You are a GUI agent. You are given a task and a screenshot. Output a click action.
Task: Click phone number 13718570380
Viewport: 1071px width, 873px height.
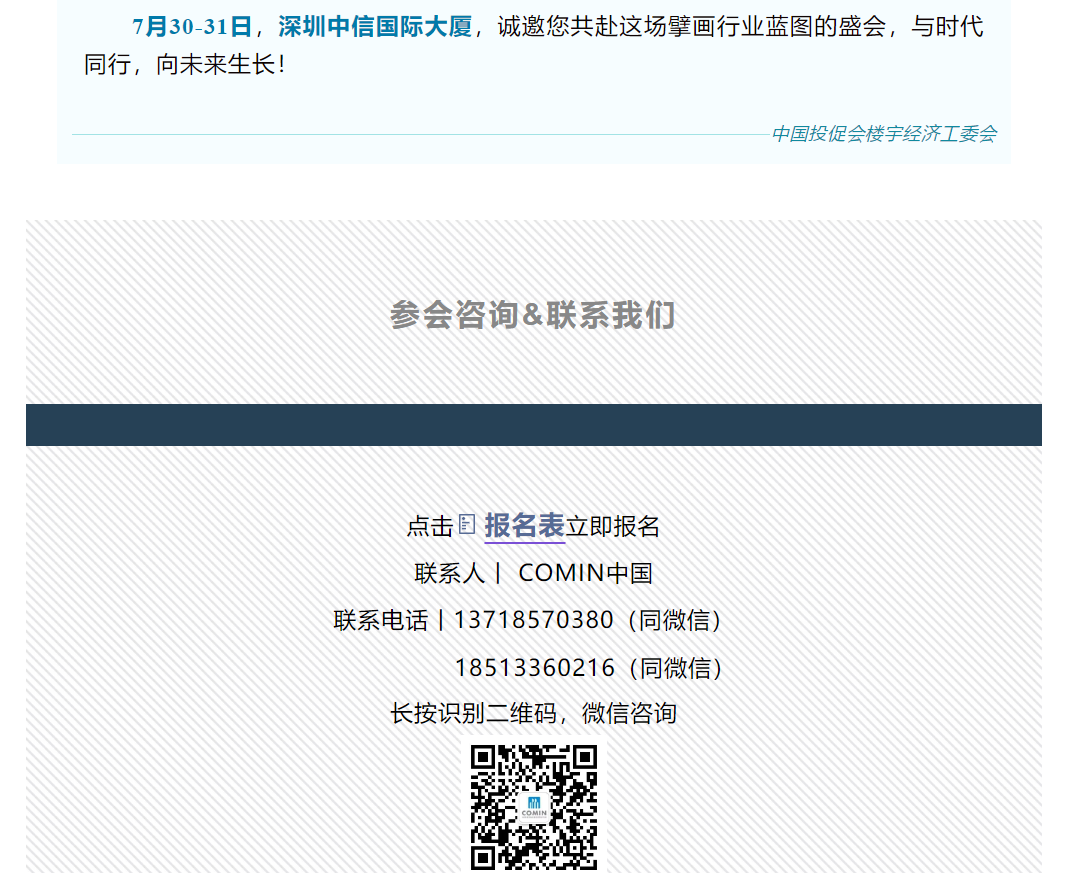pos(533,620)
